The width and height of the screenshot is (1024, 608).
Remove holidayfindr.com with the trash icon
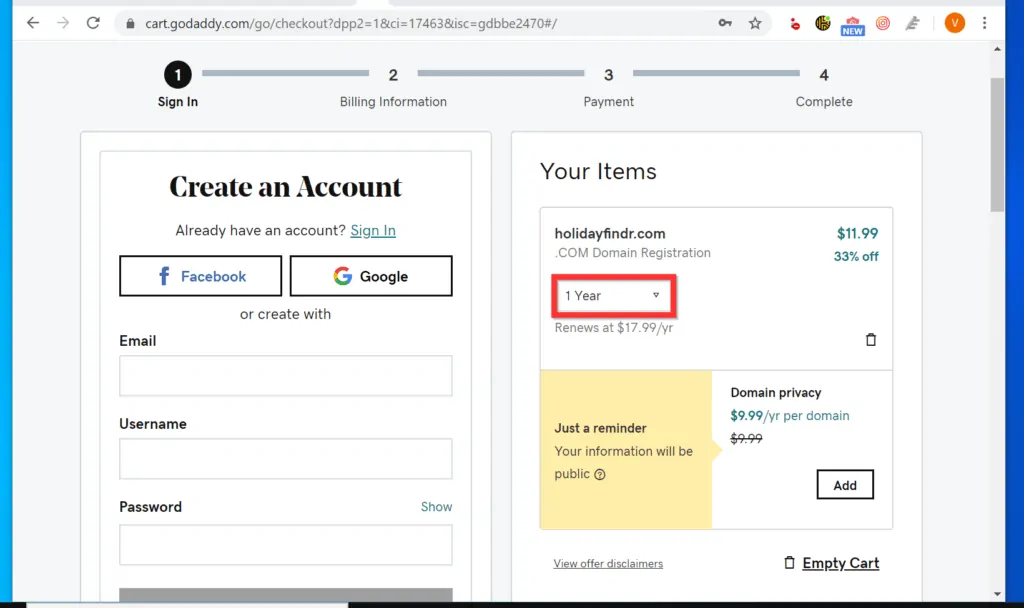coord(871,340)
